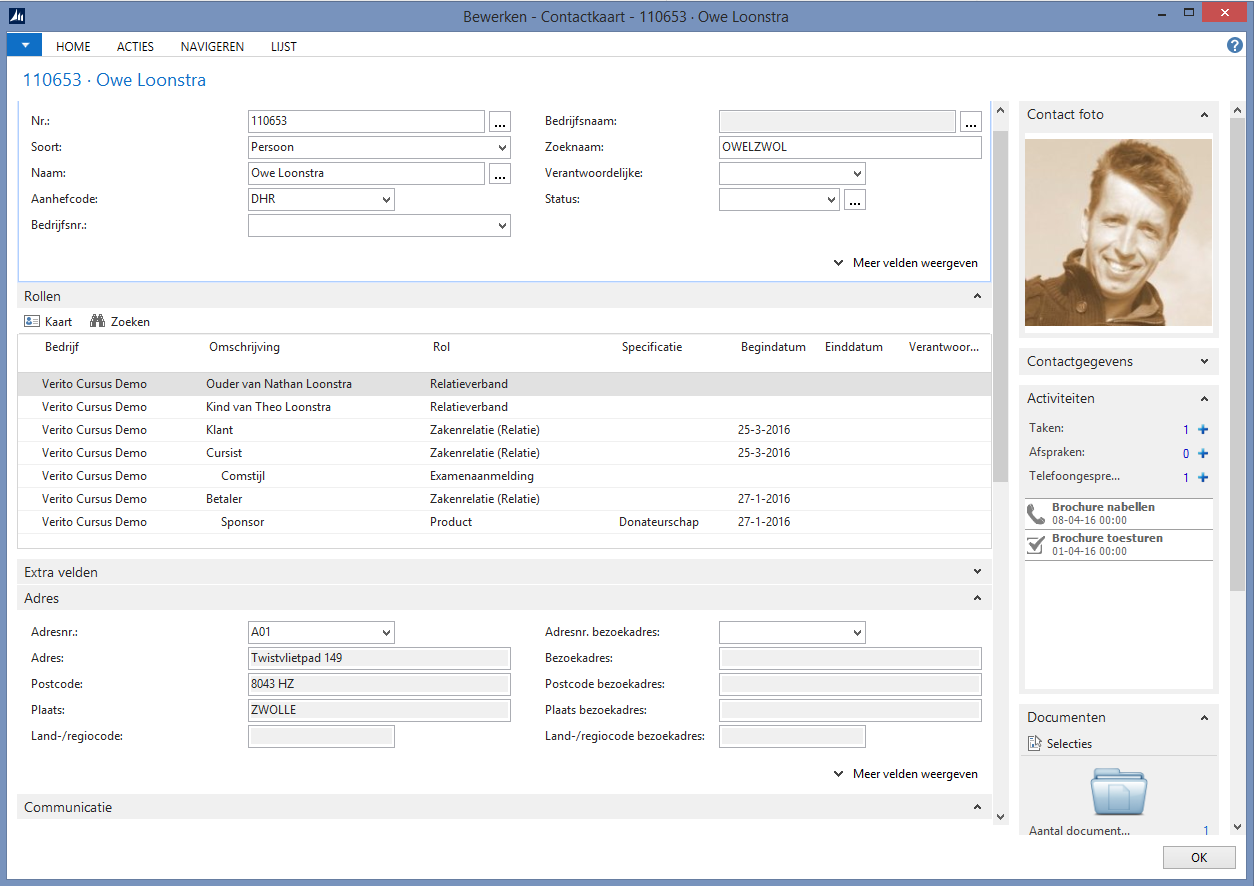Viewport: 1254px width, 886px height.
Task: Click the Zoeken binoculars icon
Action: 98,322
